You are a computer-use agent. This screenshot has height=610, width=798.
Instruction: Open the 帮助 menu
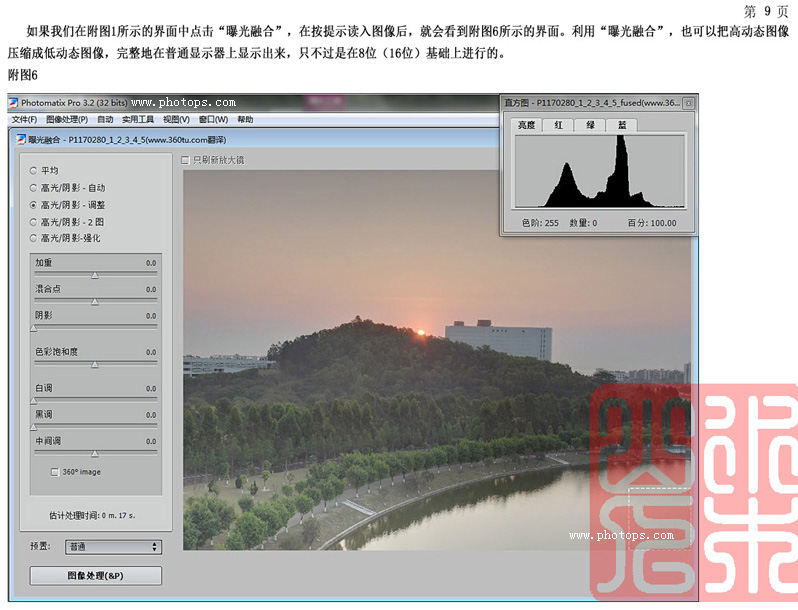[x=245, y=120]
